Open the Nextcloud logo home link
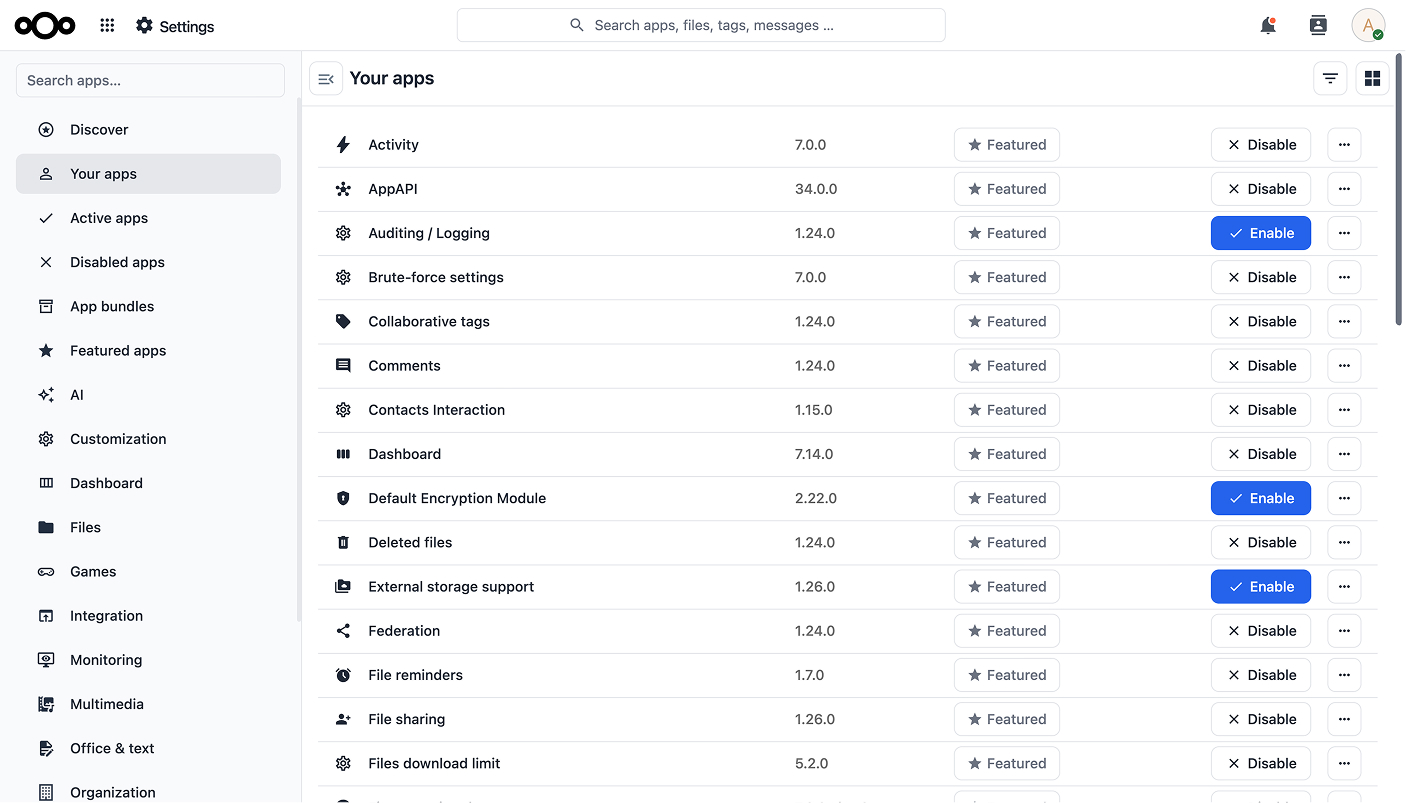 click(45, 26)
